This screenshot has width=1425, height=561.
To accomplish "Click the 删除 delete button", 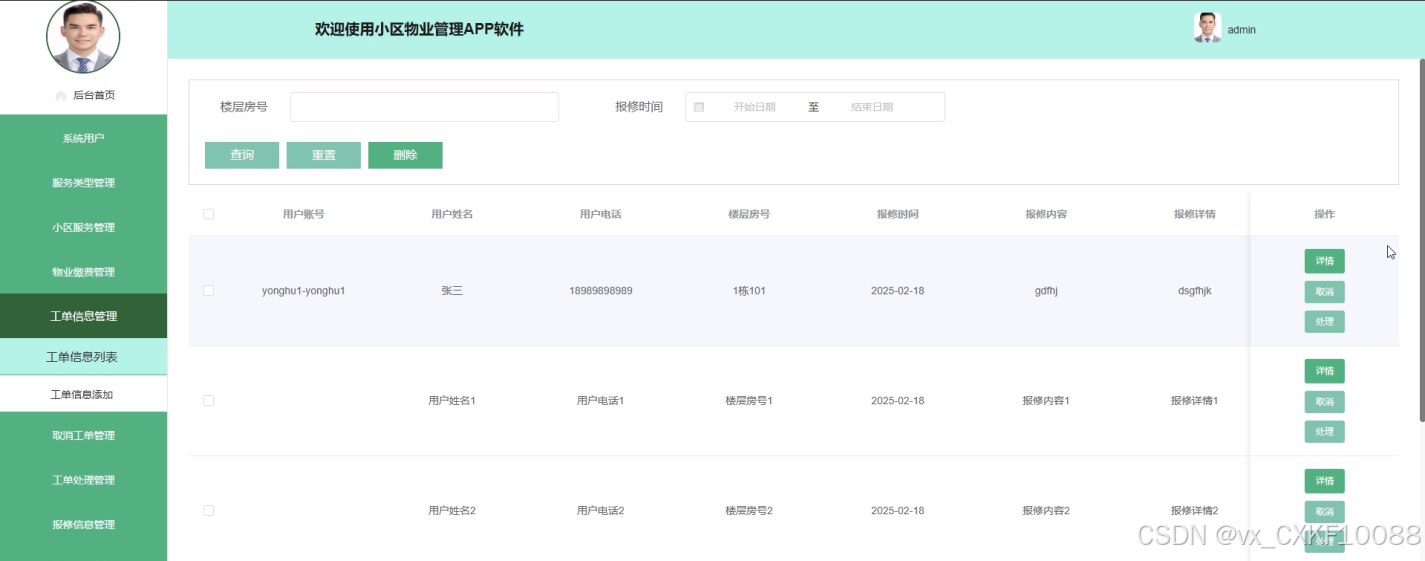I will [x=405, y=155].
